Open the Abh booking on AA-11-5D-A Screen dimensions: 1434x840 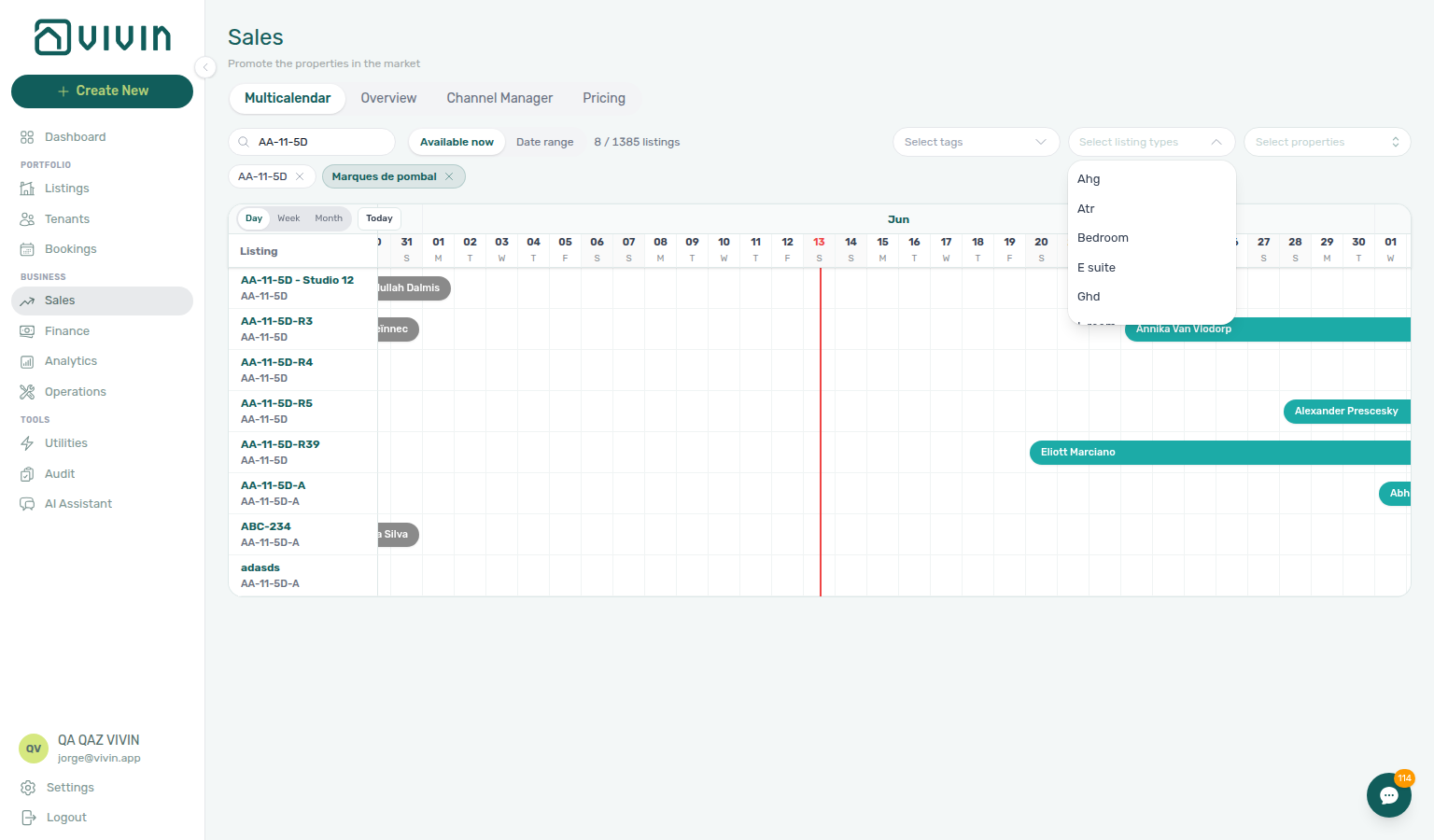click(x=1395, y=494)
